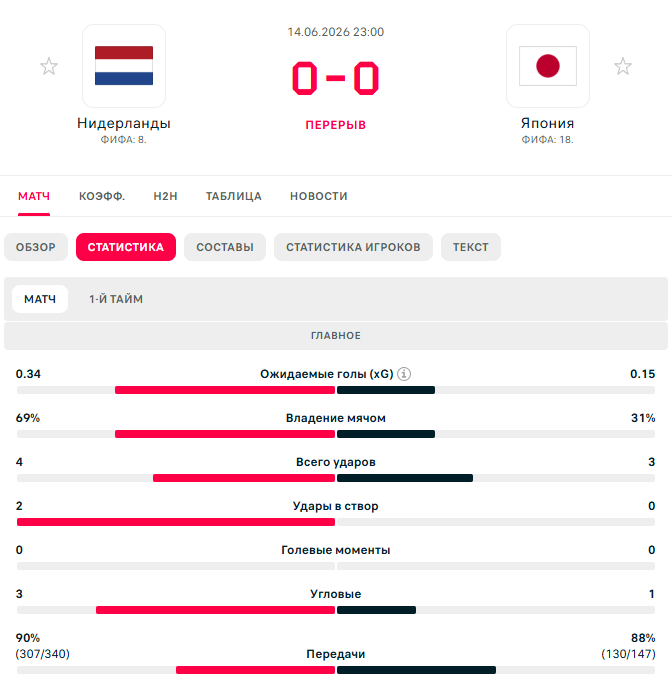Favorite Netherlands with the left star icon
The image size is (672, 685).
pyautogui.click(x=49, y=66)
